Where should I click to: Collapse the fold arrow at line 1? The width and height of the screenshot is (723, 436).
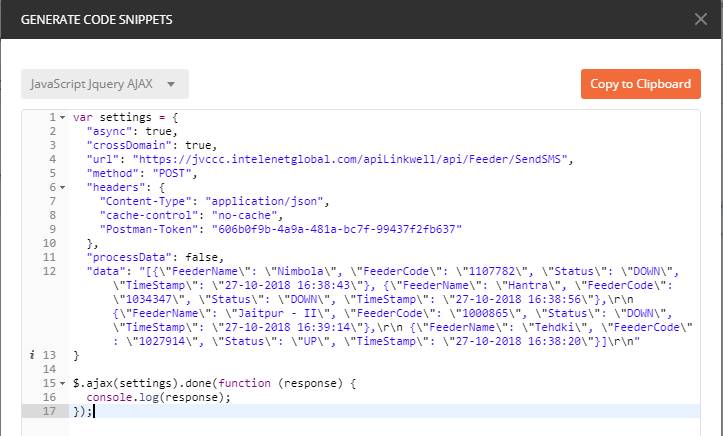click(63, 118)
